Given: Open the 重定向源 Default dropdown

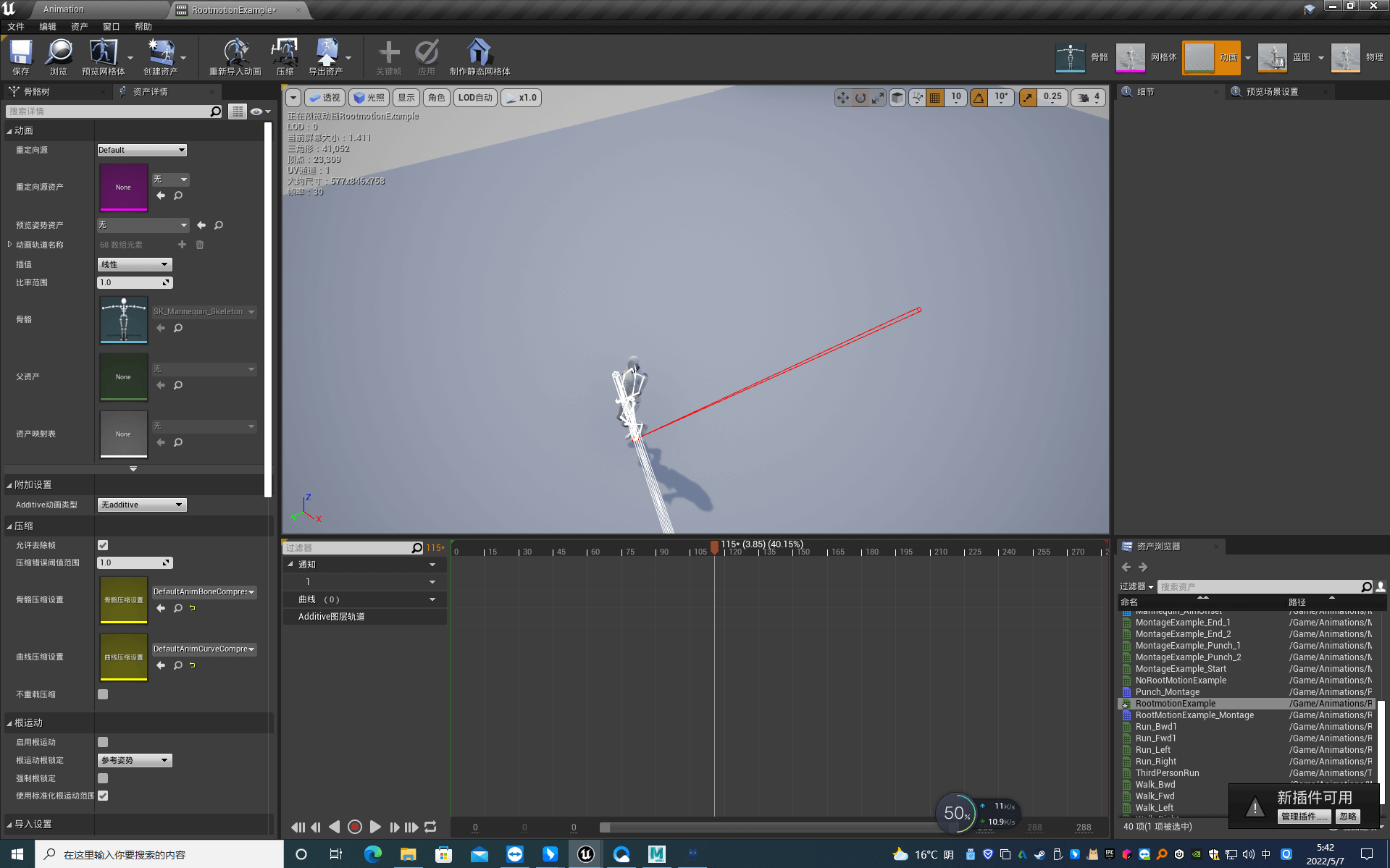Looking at the screenshot, I should click(142, 150).
